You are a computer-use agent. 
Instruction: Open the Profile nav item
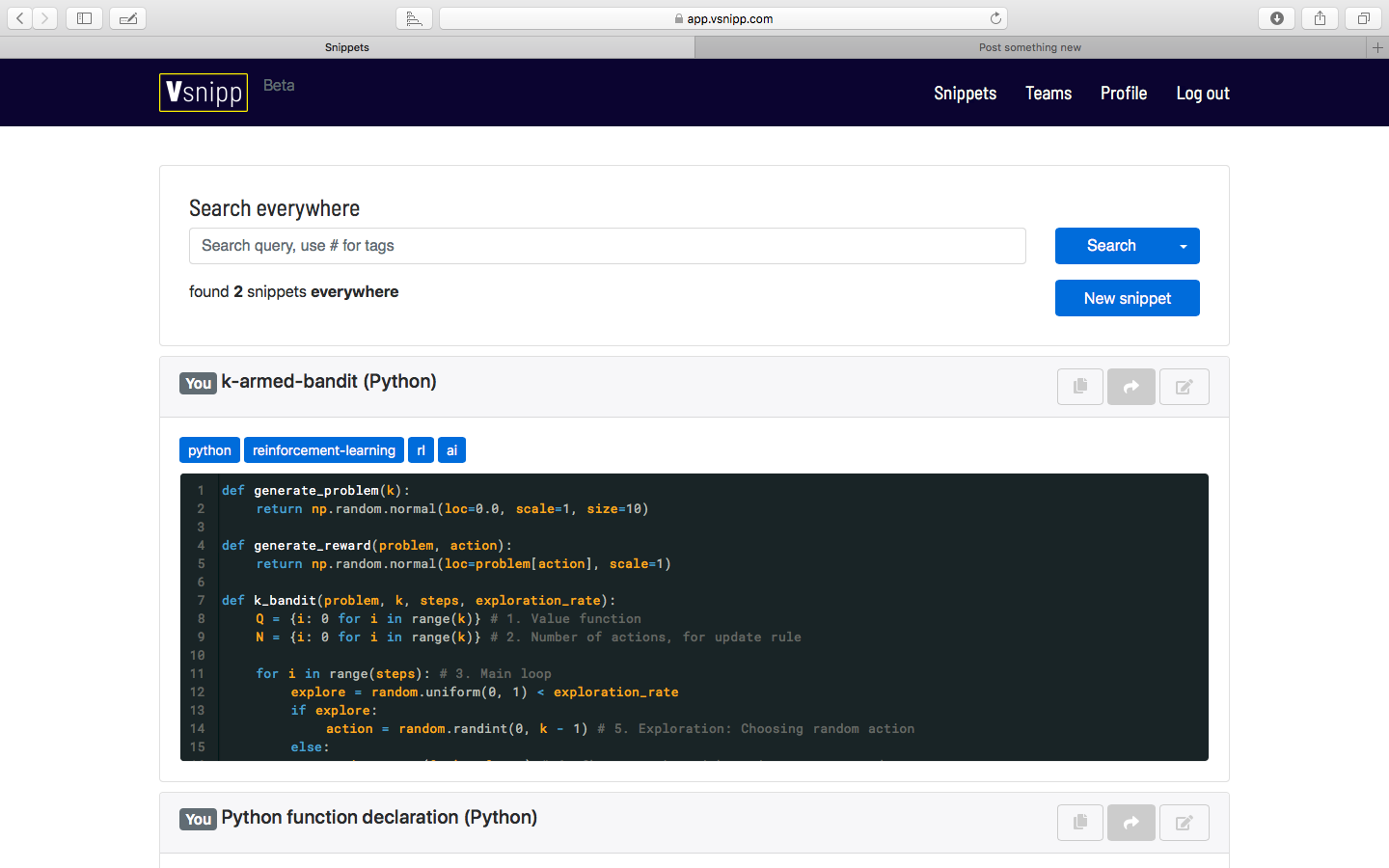pos(1124,94)
